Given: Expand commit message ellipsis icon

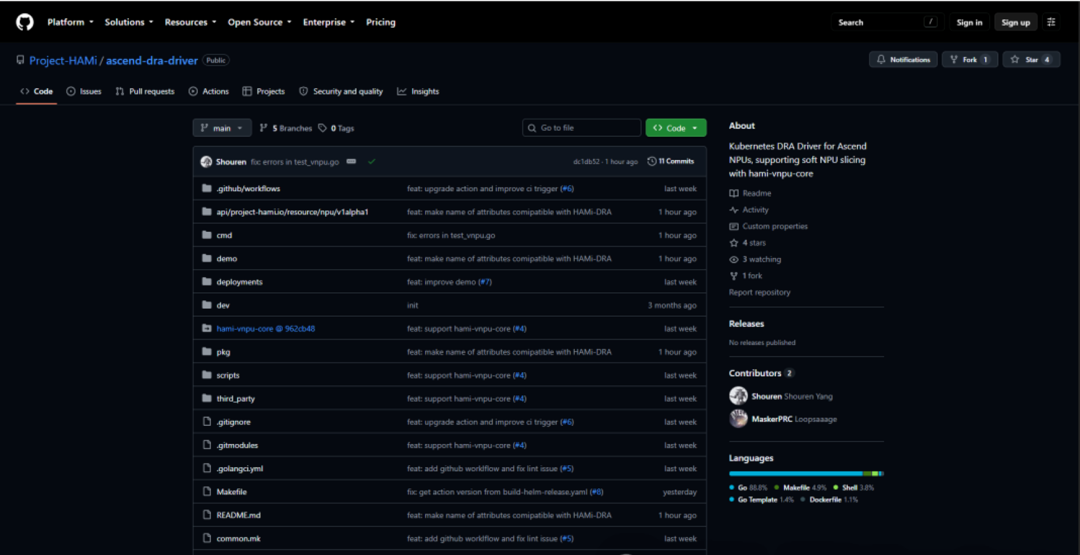Looking at the screenshot, I should coord(351,162).
